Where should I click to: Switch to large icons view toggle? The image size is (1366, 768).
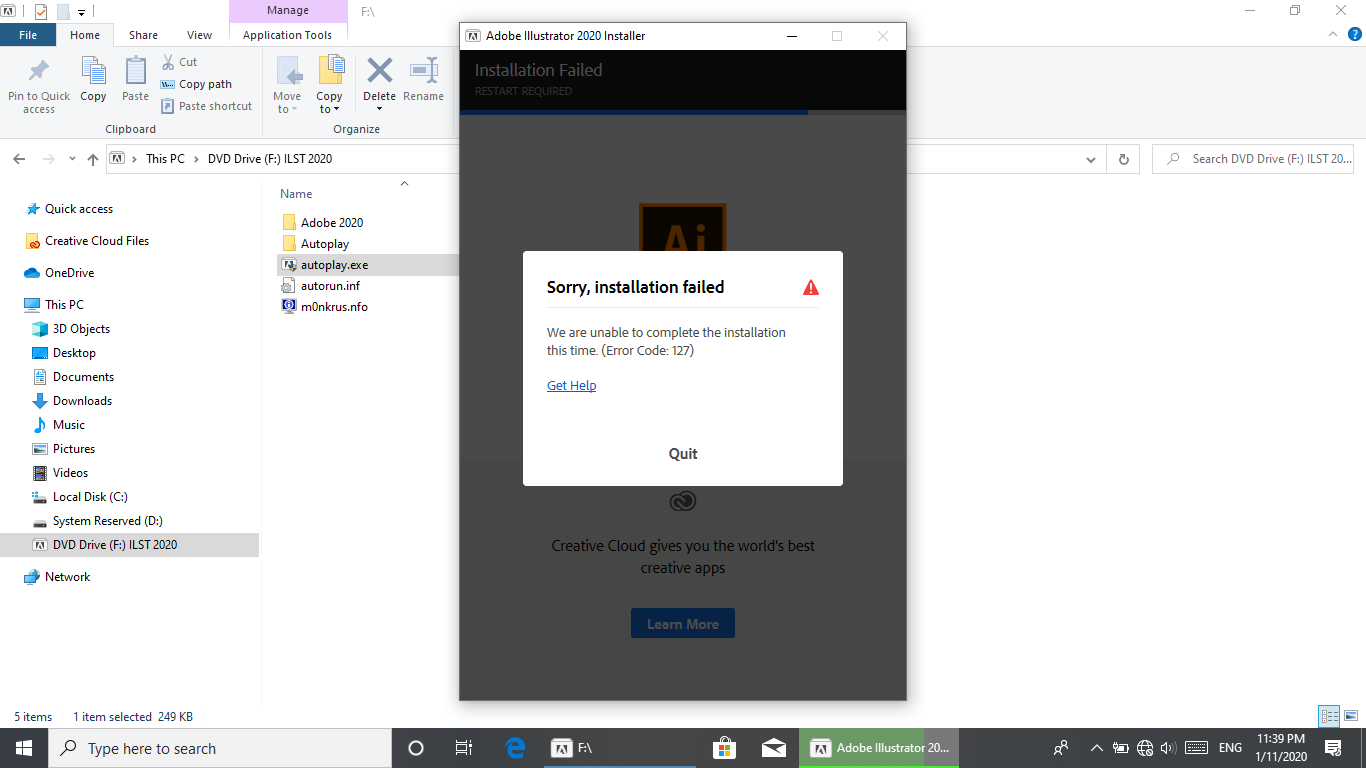tap(1351, 716)
